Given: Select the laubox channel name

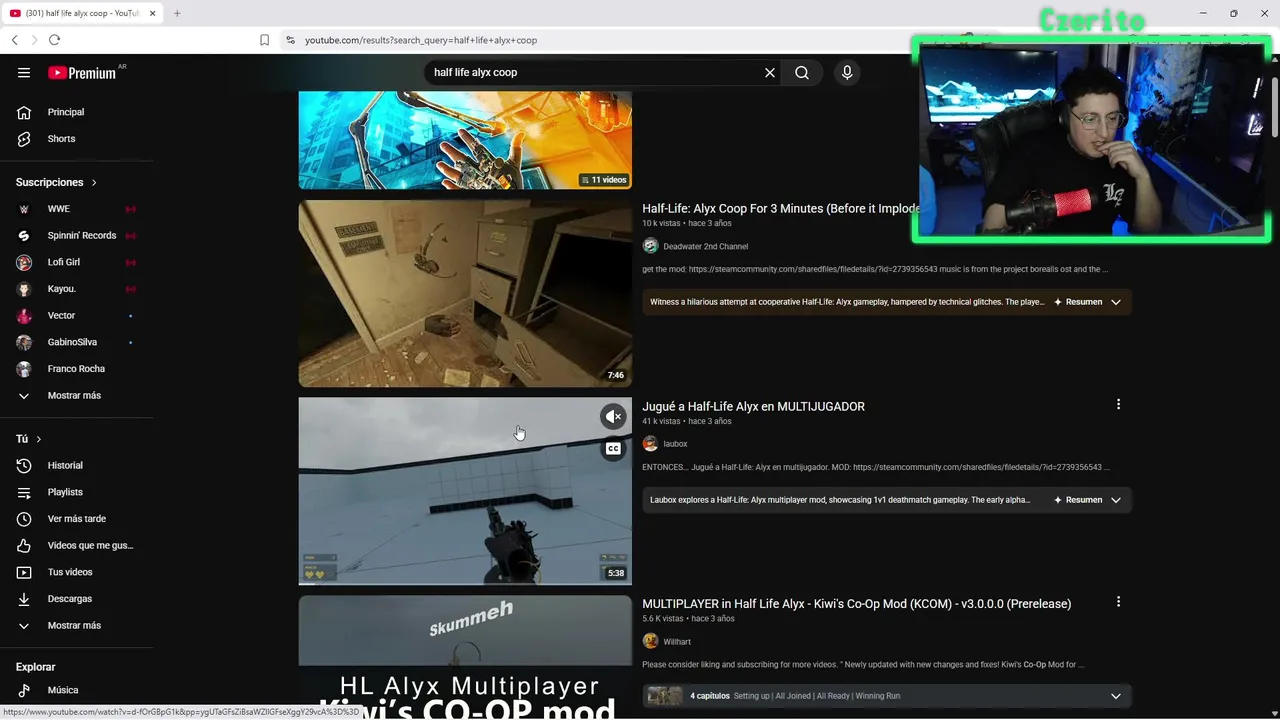Looking at the screenshot, I should 675,444.
